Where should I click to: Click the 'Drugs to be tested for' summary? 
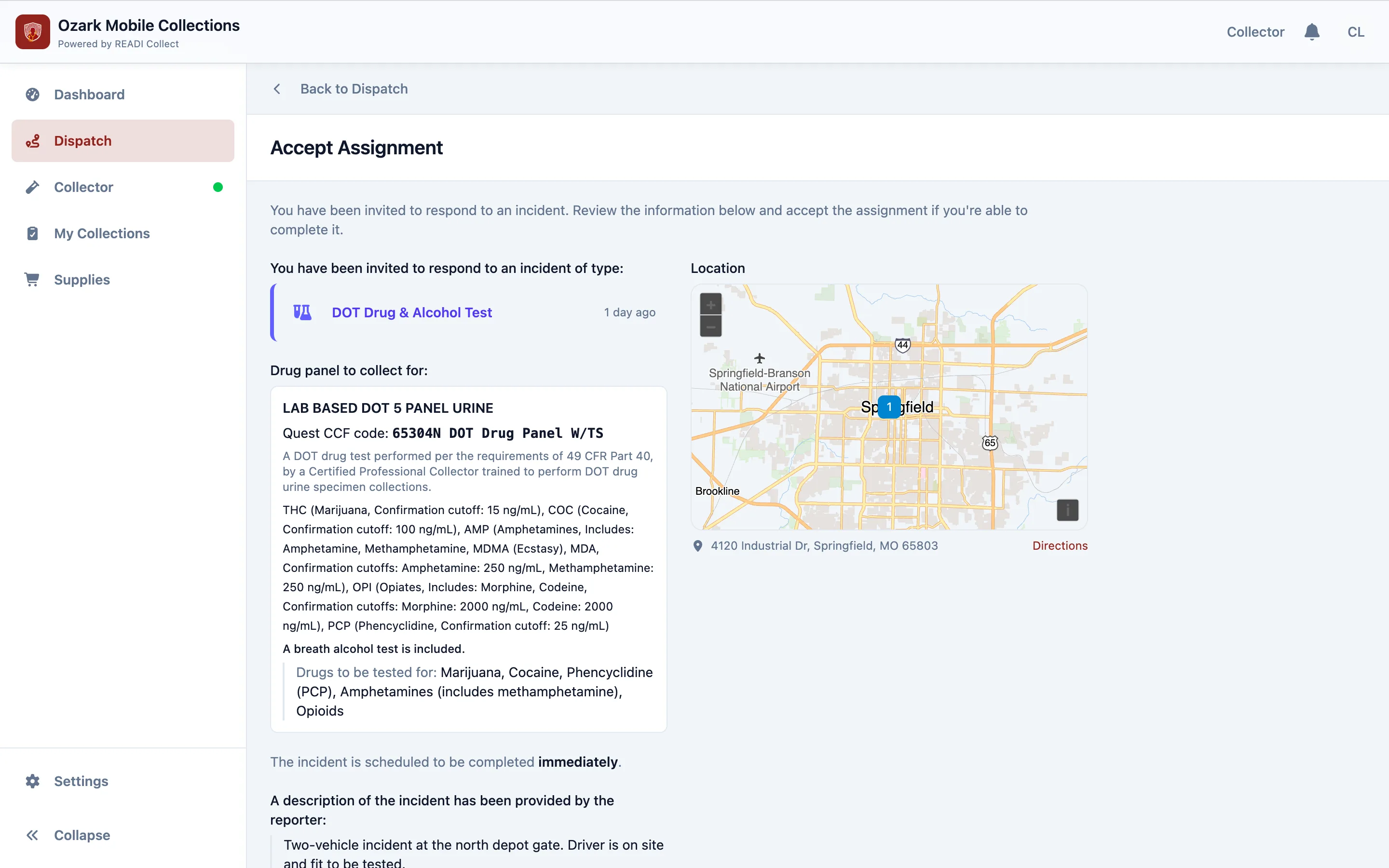click(x=474, y=692)
